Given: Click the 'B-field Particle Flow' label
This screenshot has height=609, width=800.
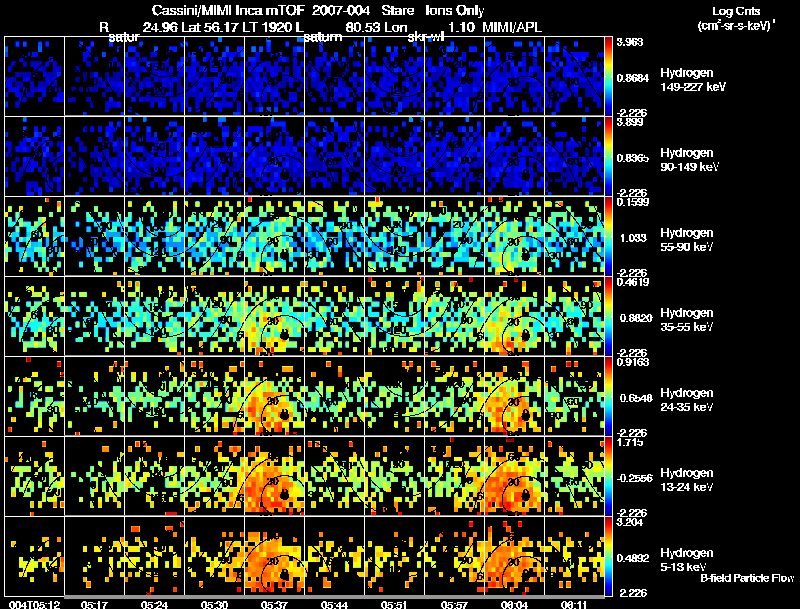Looking at the screenshot, I should [x=747, y=578].
